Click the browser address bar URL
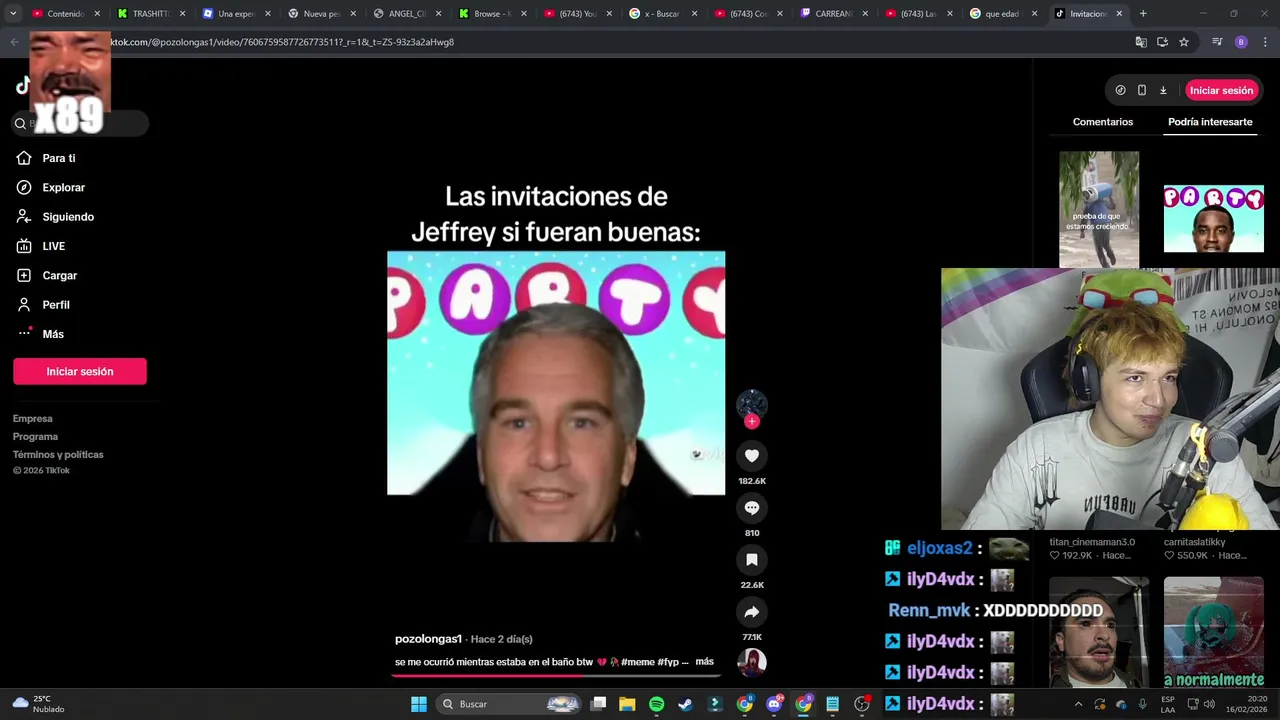 282,42
